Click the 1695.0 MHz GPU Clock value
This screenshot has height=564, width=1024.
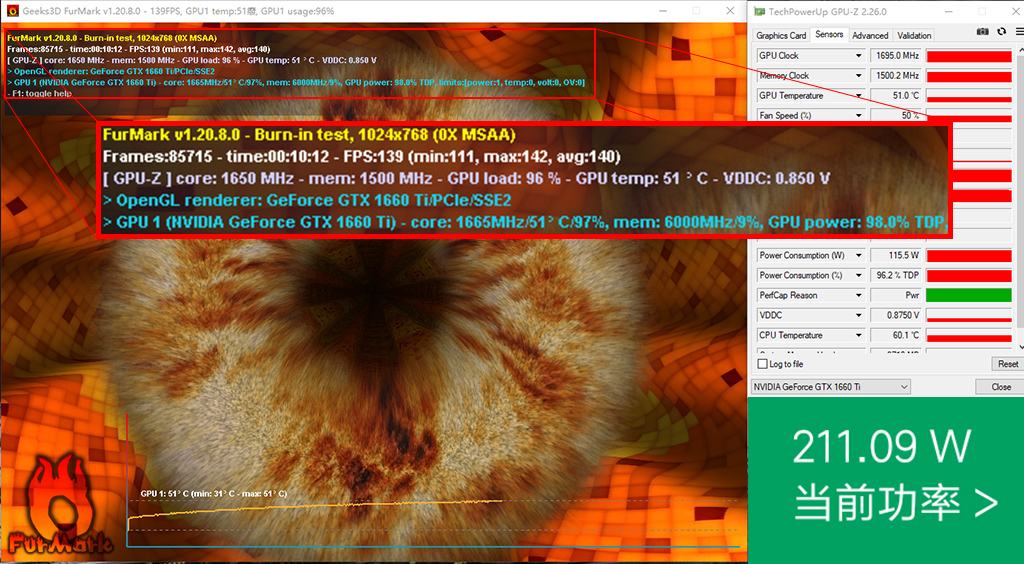(896, 56)
